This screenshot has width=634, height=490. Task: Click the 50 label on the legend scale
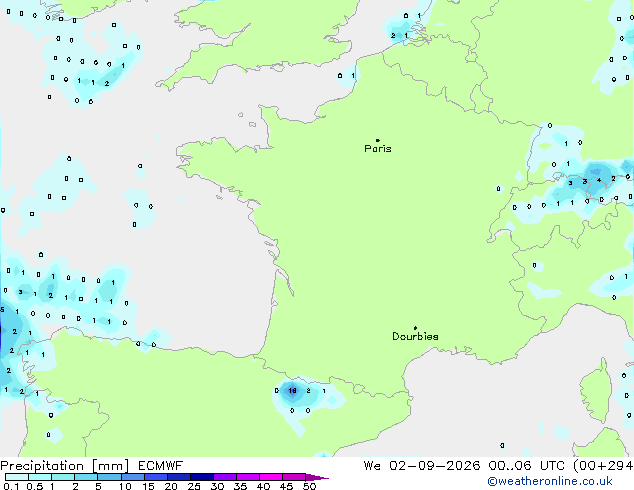click(x=309, y=486)
